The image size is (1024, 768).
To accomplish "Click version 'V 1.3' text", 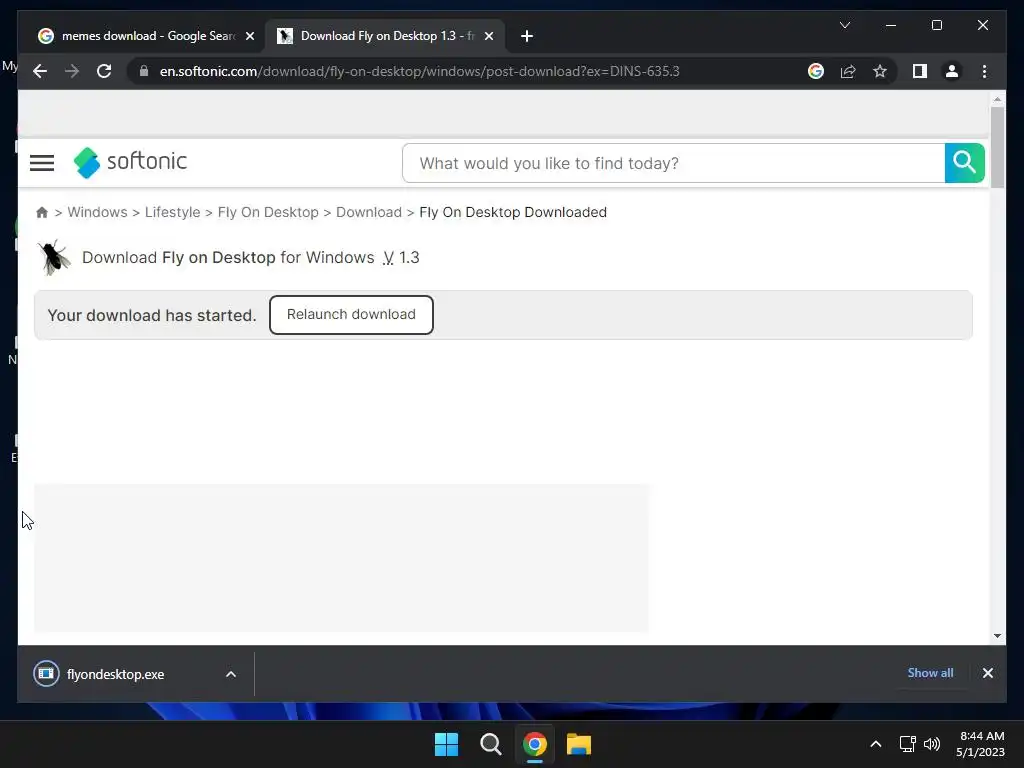I will (401, 257).
